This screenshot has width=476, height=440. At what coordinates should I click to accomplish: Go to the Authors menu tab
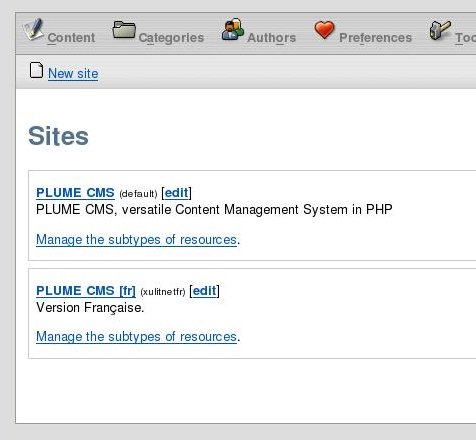coord(272,38)
